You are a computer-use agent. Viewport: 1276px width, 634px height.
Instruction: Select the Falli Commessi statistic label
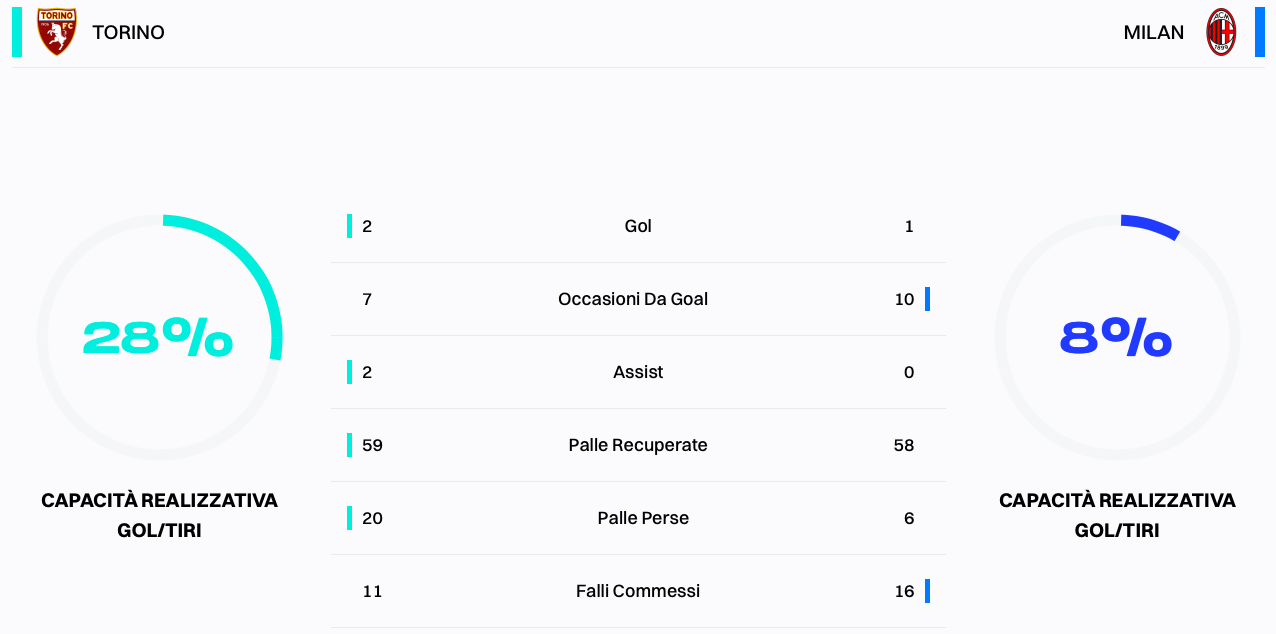[638, 591]
